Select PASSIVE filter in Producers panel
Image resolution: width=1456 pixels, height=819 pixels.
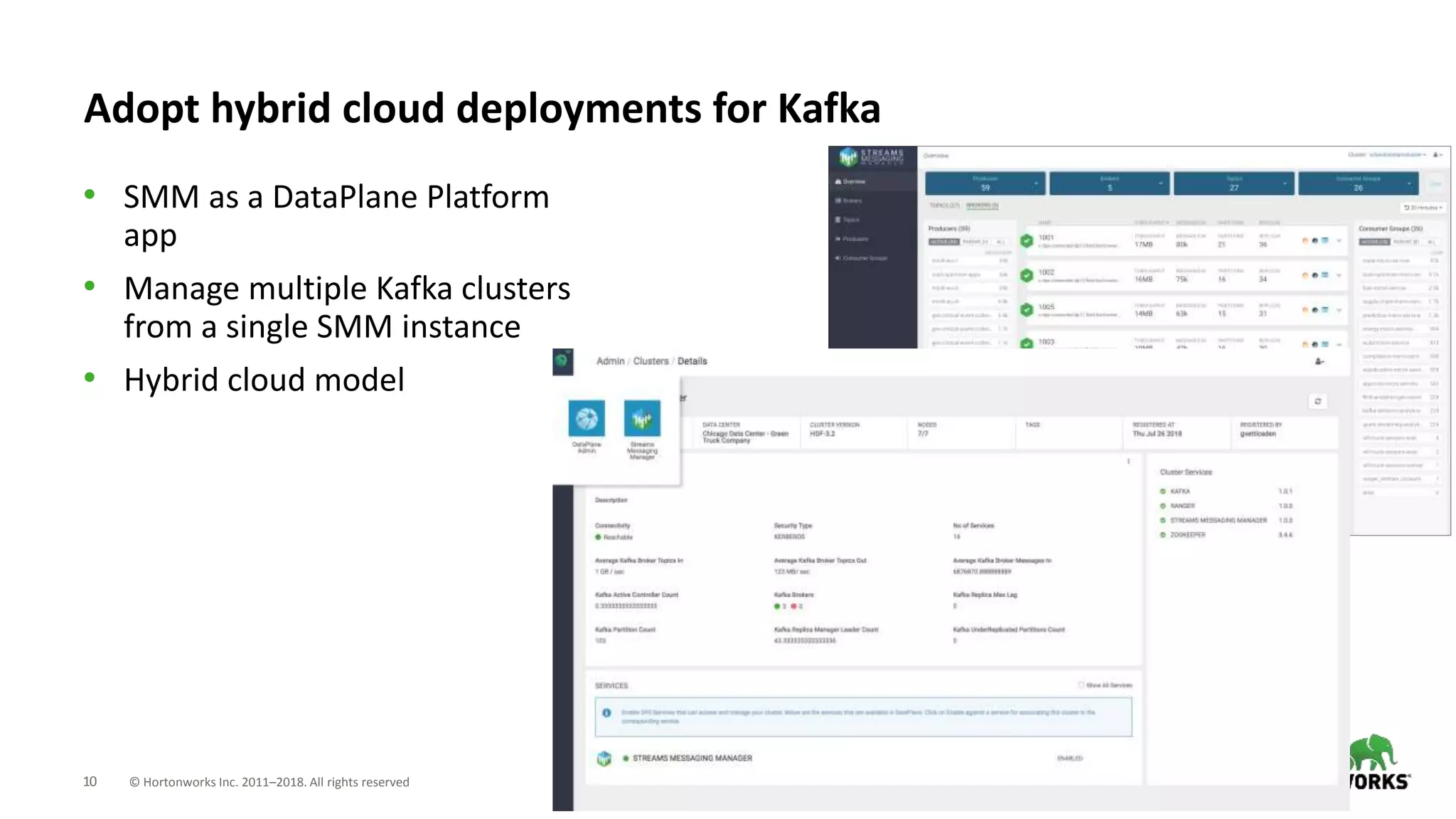(x=975, y=242)
